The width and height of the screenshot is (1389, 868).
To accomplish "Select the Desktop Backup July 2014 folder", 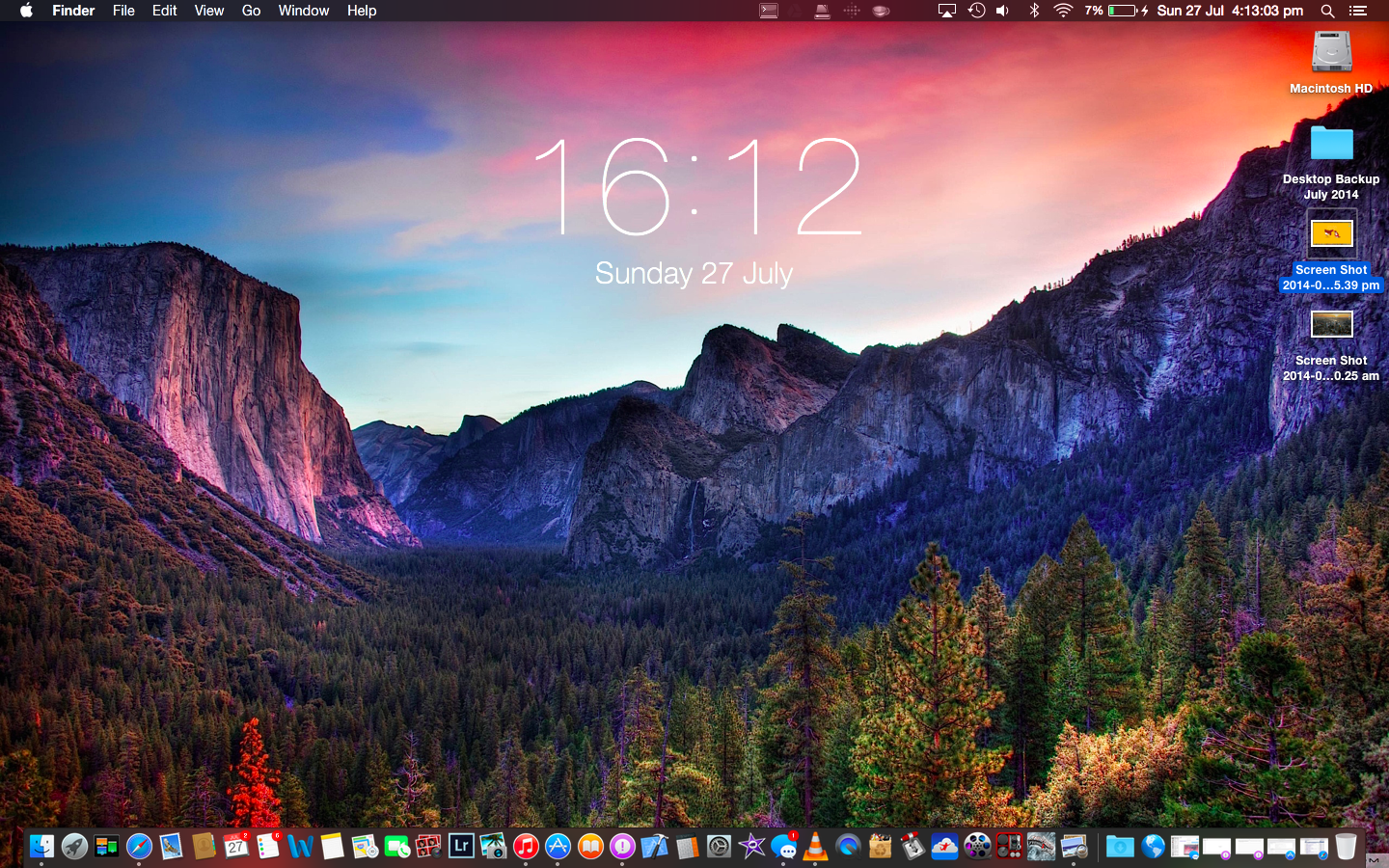I will 1331,162.
